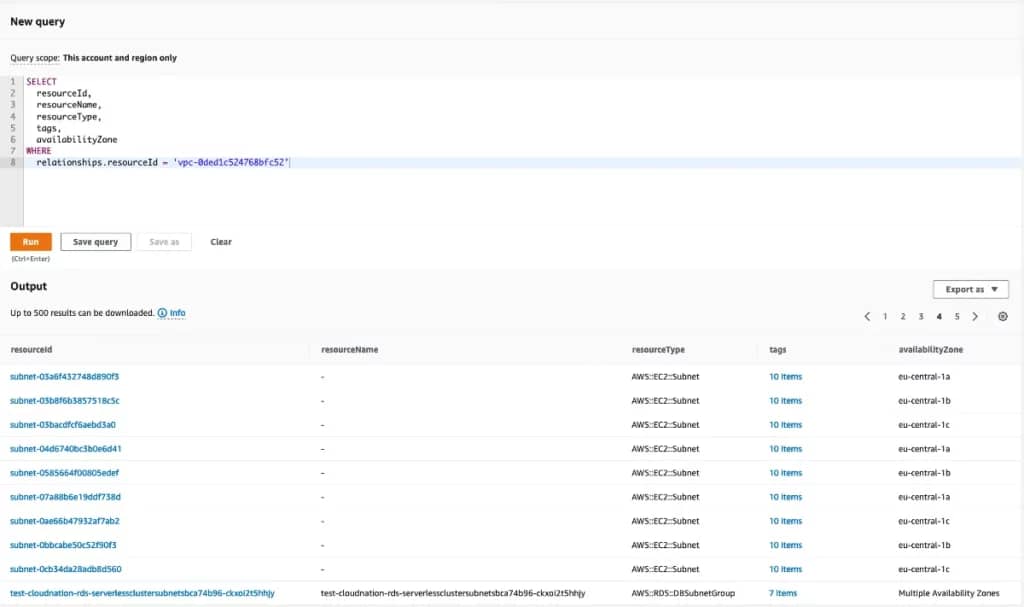Select results page 4

tap(939, 316)
